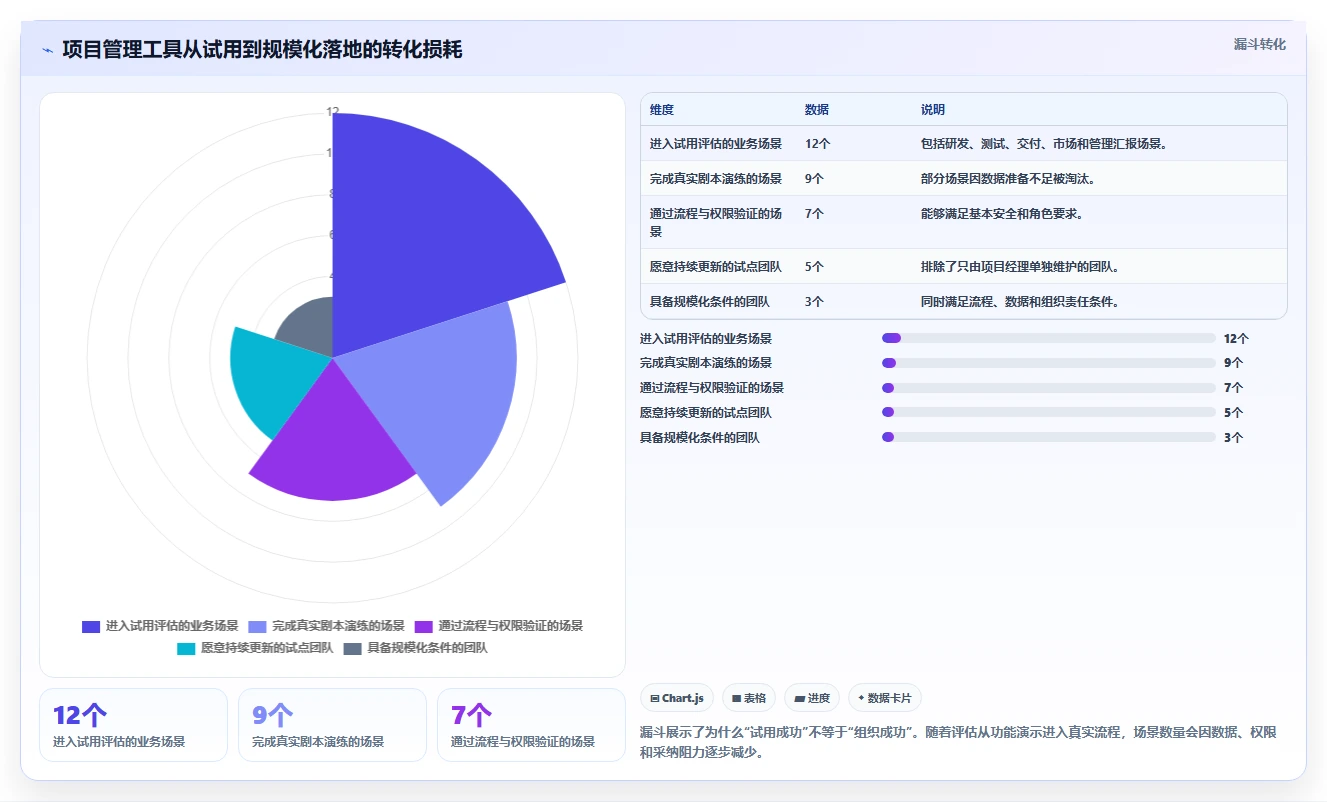Toggle the 完成真实剧本演练的场景 legend swatch

tap(257, 626)
